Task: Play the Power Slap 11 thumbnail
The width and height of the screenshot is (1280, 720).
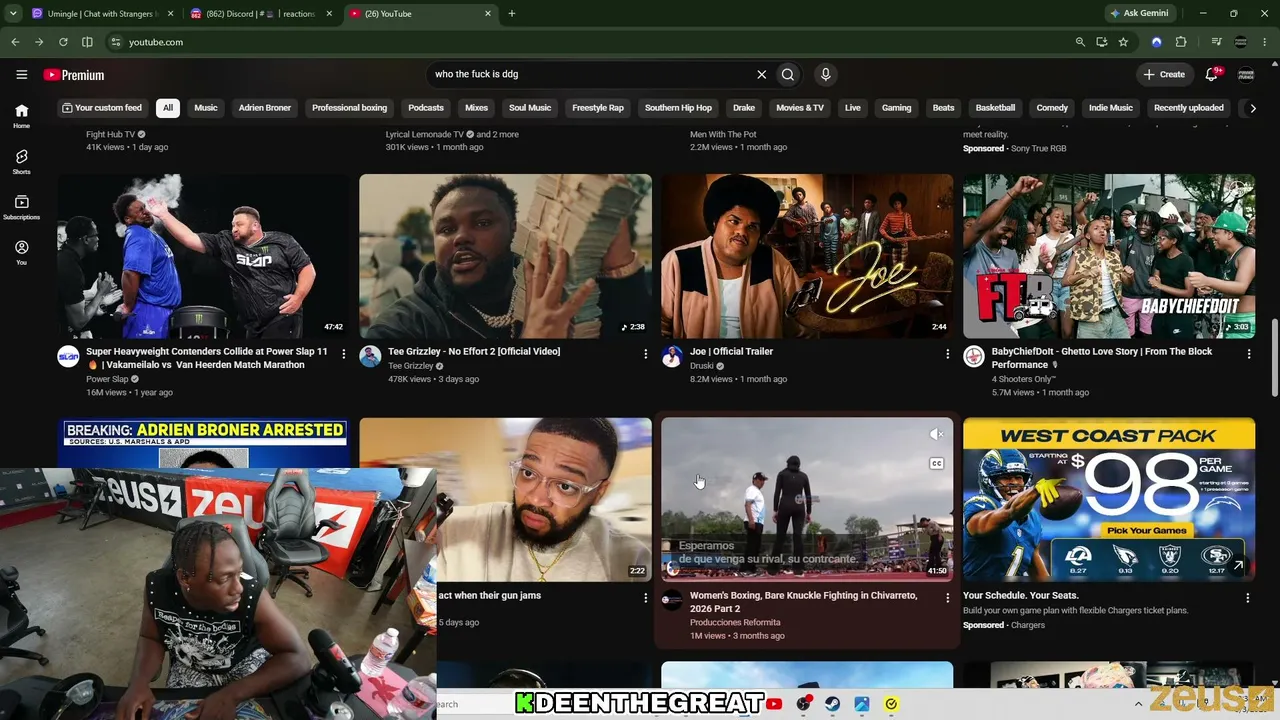Action: point(203,257)
